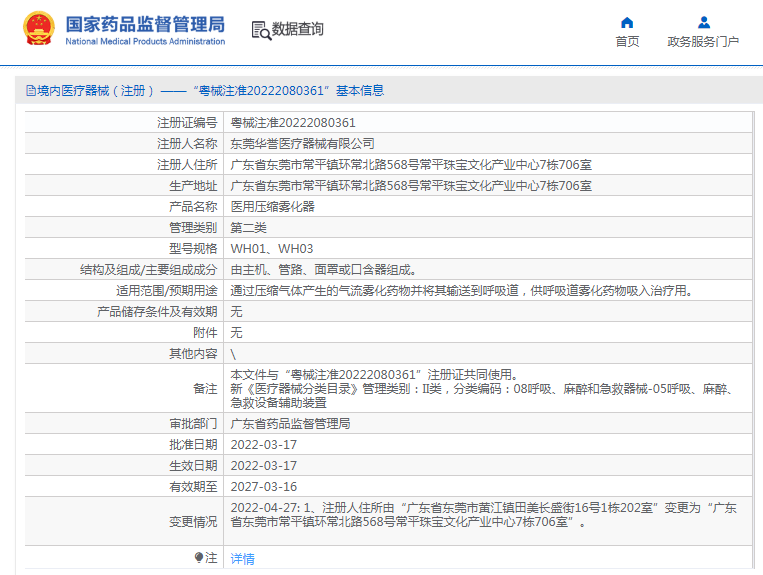Open the 详情 link in the 注 row

[242, 559]
